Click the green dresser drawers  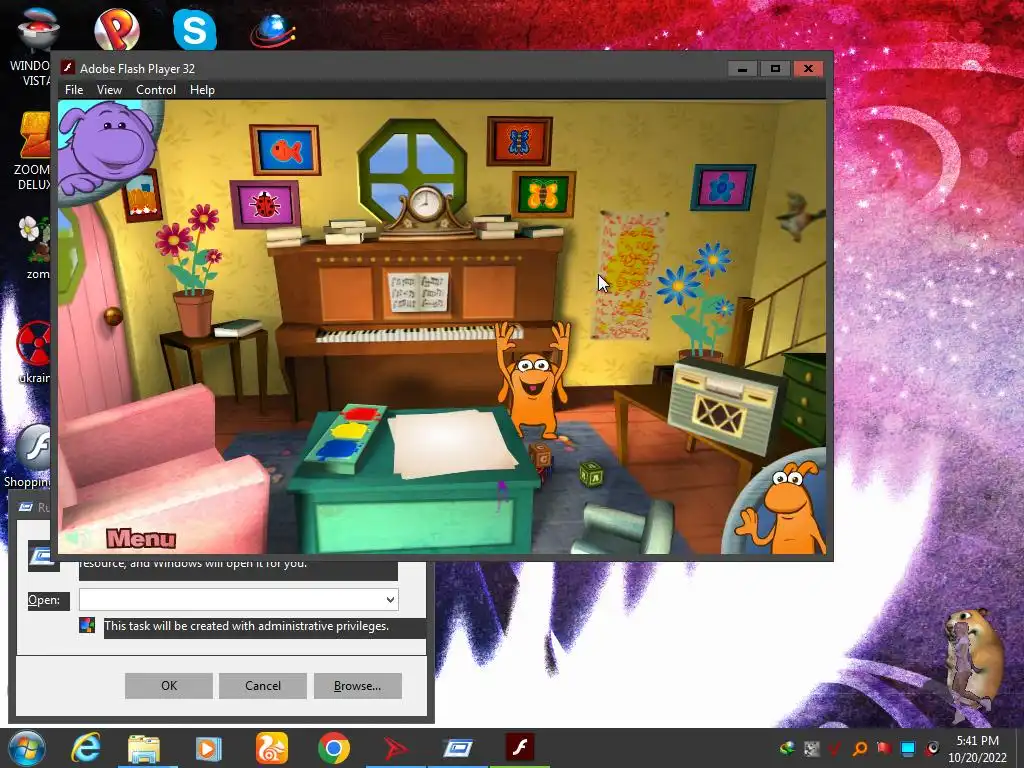pos(805,398)
